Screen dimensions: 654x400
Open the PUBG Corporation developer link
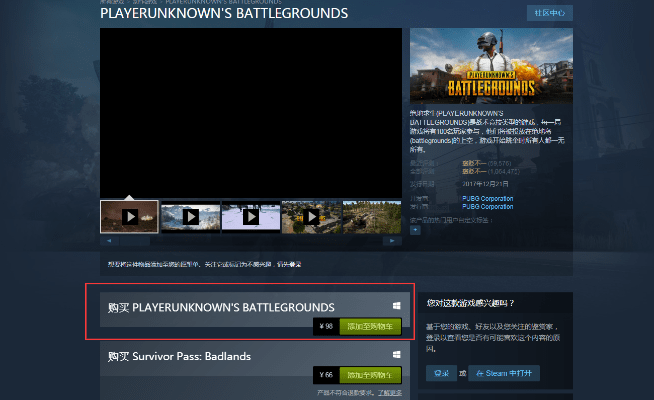click(488, 199)
